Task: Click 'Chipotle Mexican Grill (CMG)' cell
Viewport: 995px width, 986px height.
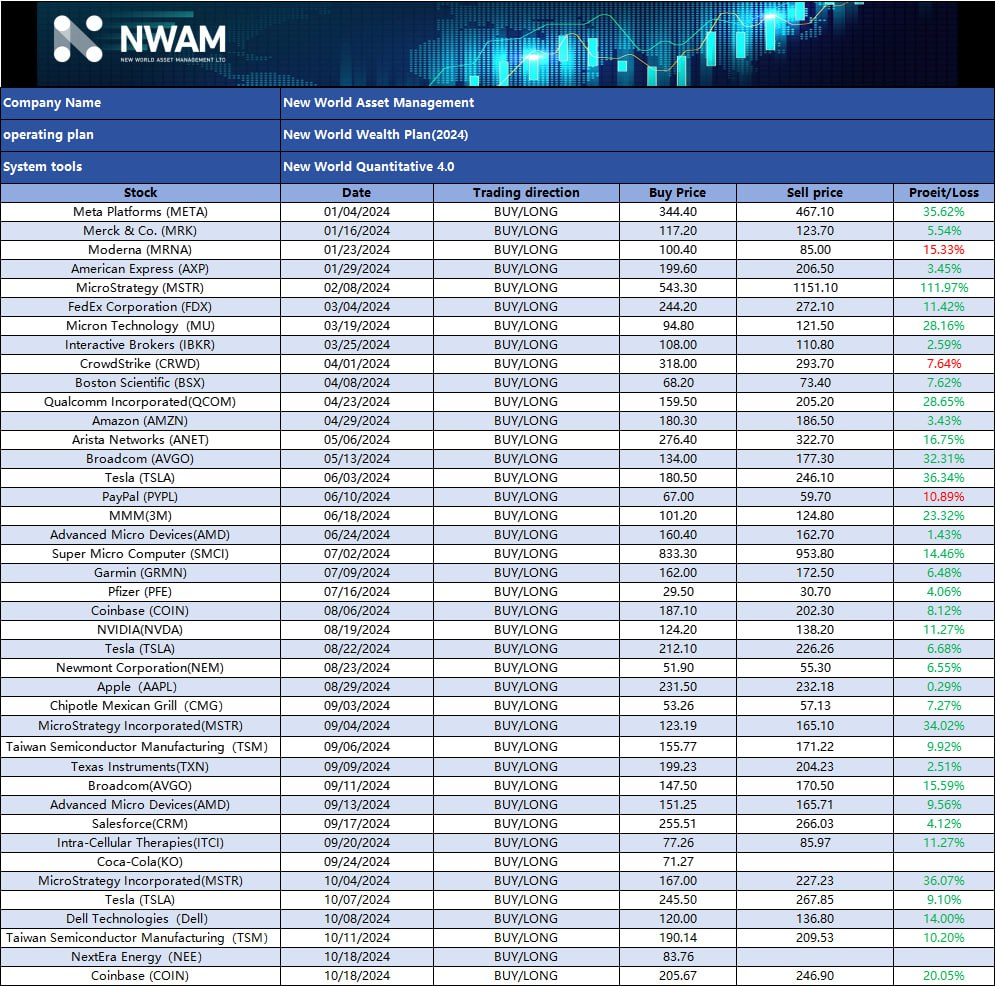Action: 140,707
